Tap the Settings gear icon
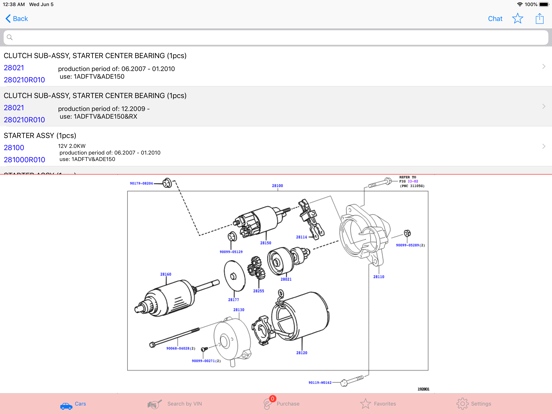Screen dimensions: 552x414 [x=462, y=403]
